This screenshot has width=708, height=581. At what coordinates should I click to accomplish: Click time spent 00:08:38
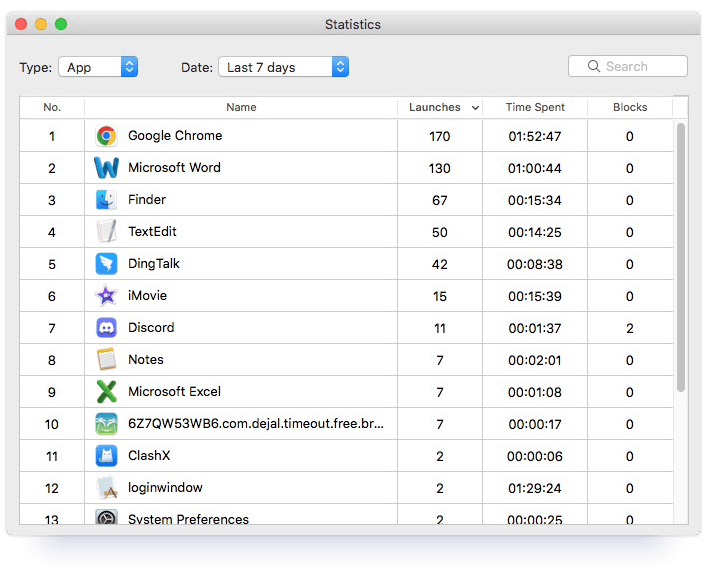535,265
